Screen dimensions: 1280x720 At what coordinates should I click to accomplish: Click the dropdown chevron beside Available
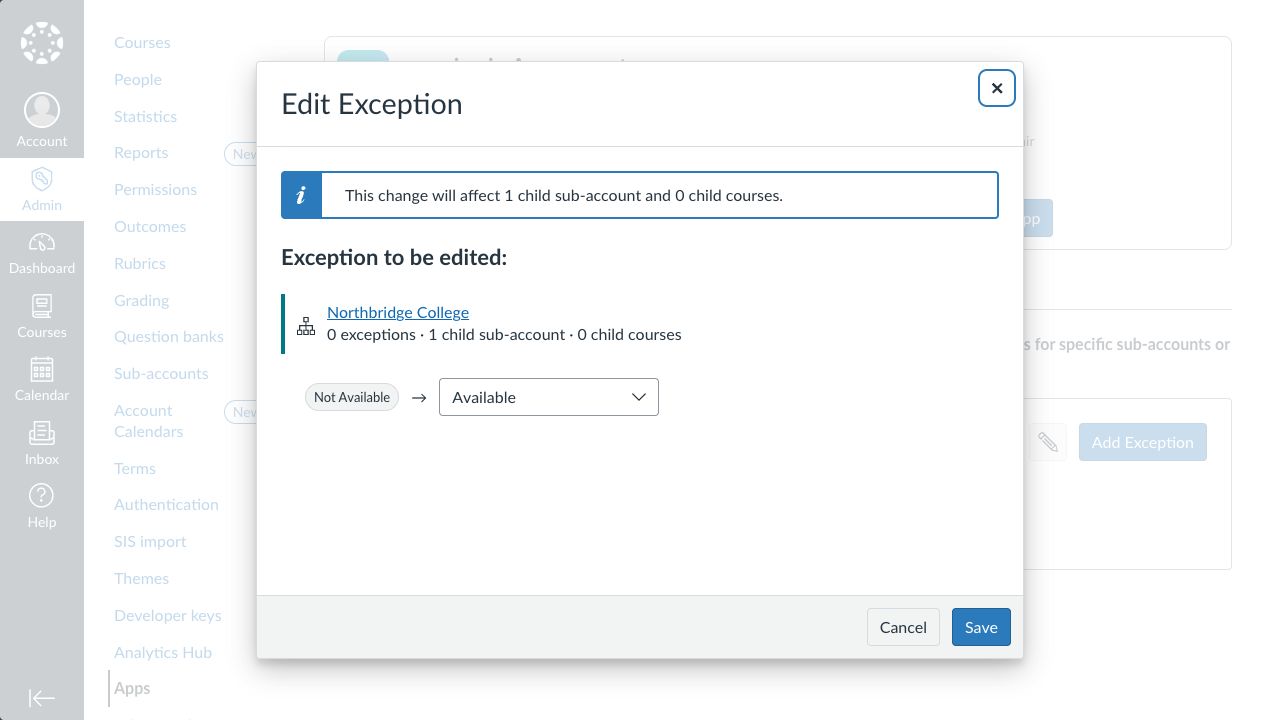coord(639,397)
